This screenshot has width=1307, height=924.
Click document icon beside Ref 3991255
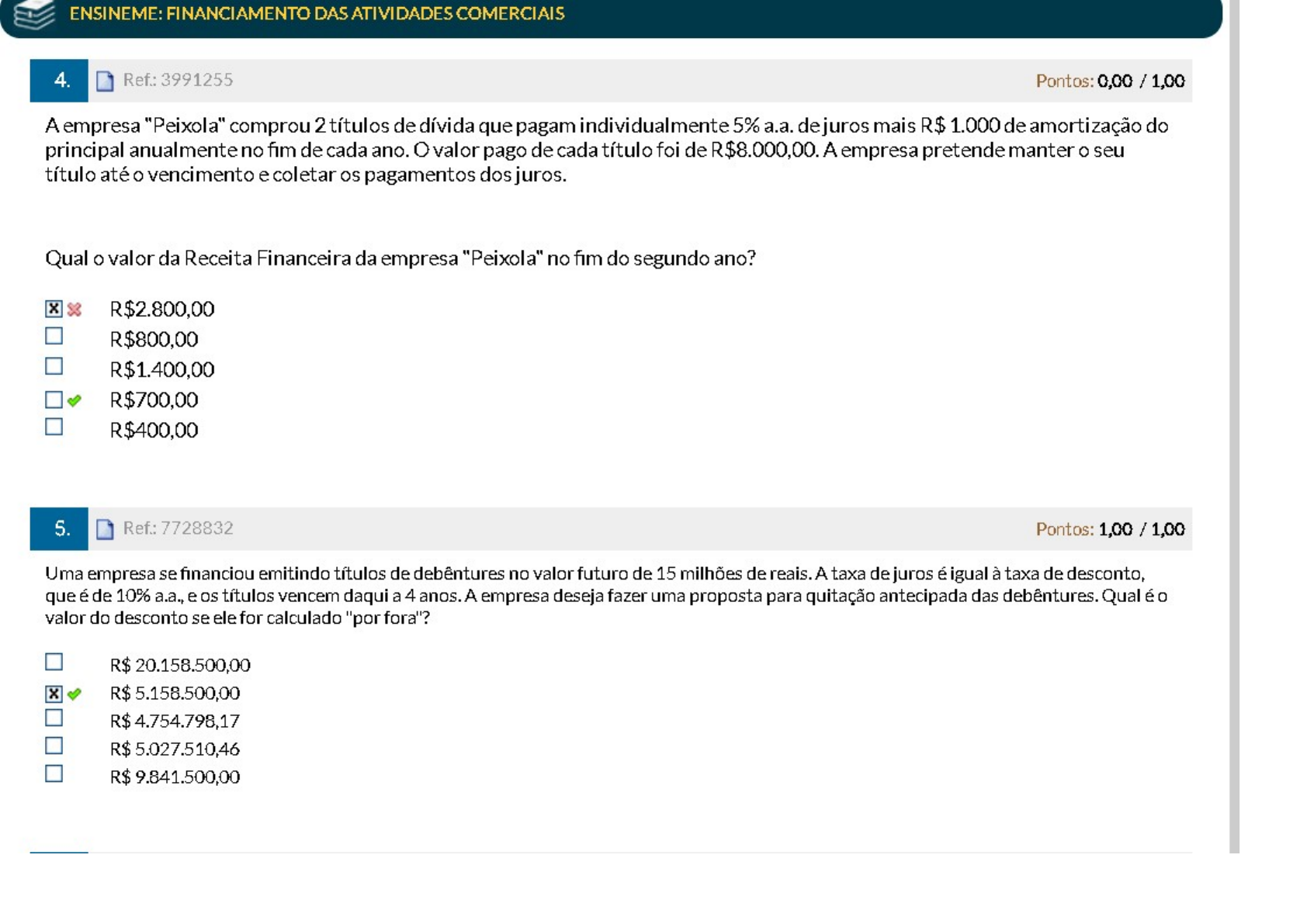[x=105, y=81]
